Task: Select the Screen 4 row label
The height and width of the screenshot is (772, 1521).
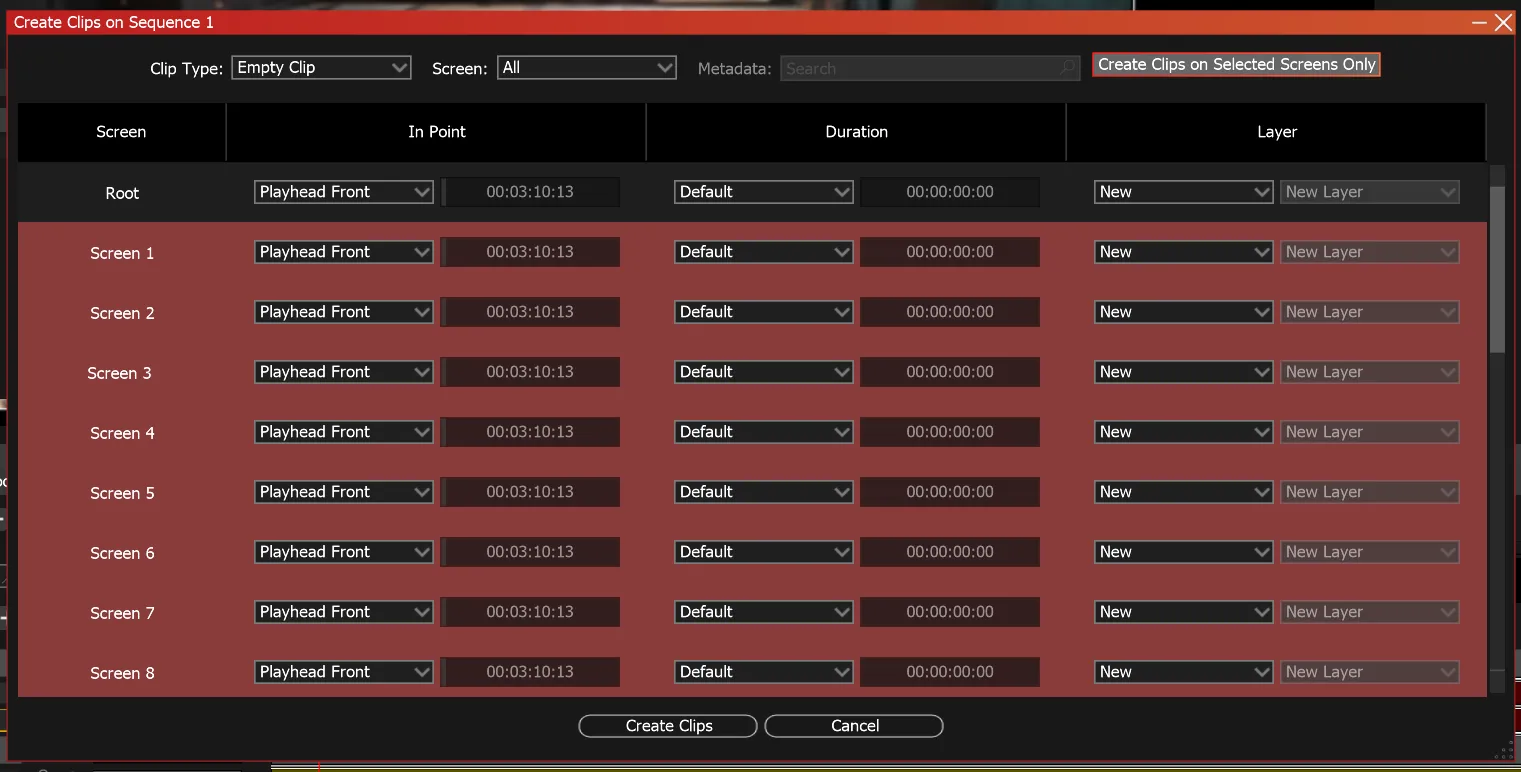Action: (x=122, y=433)
